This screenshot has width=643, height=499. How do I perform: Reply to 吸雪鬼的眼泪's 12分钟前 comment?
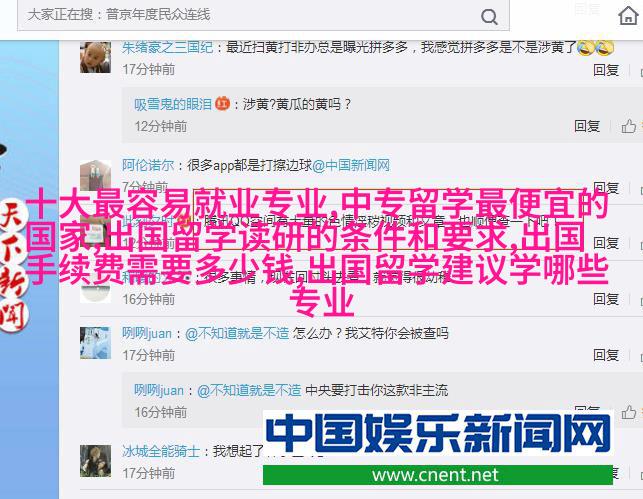[x=587, y=126]
